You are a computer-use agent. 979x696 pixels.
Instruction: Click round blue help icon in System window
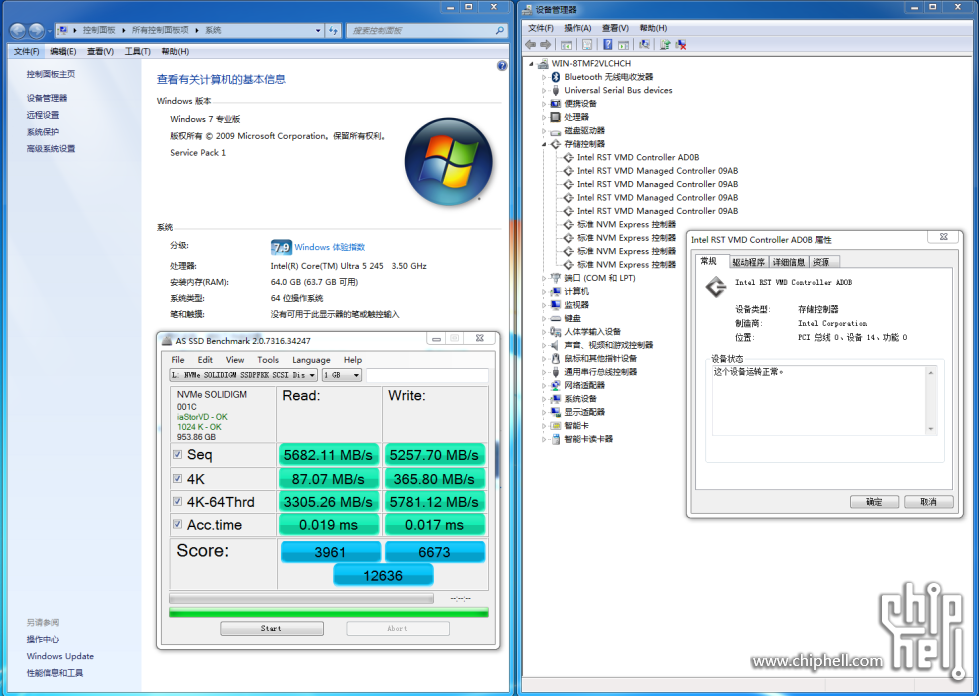coord(502,66)
